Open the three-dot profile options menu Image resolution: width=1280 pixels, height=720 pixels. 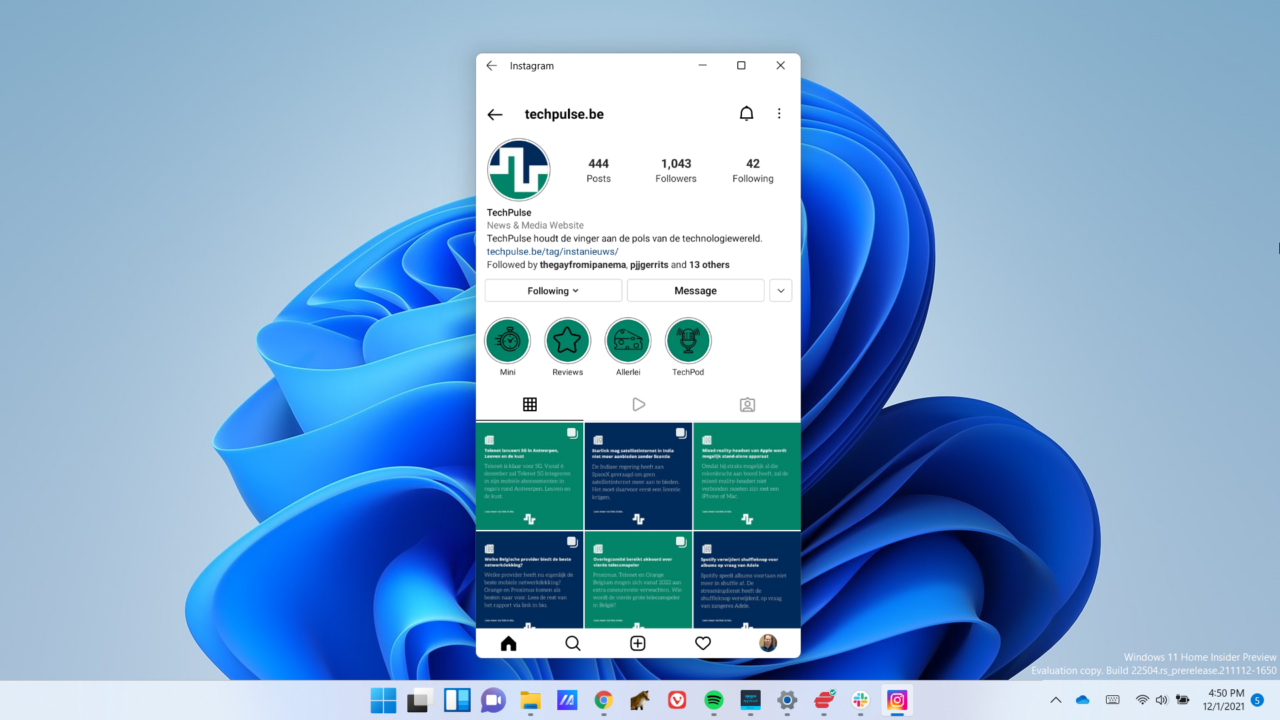tap(779, 114)
